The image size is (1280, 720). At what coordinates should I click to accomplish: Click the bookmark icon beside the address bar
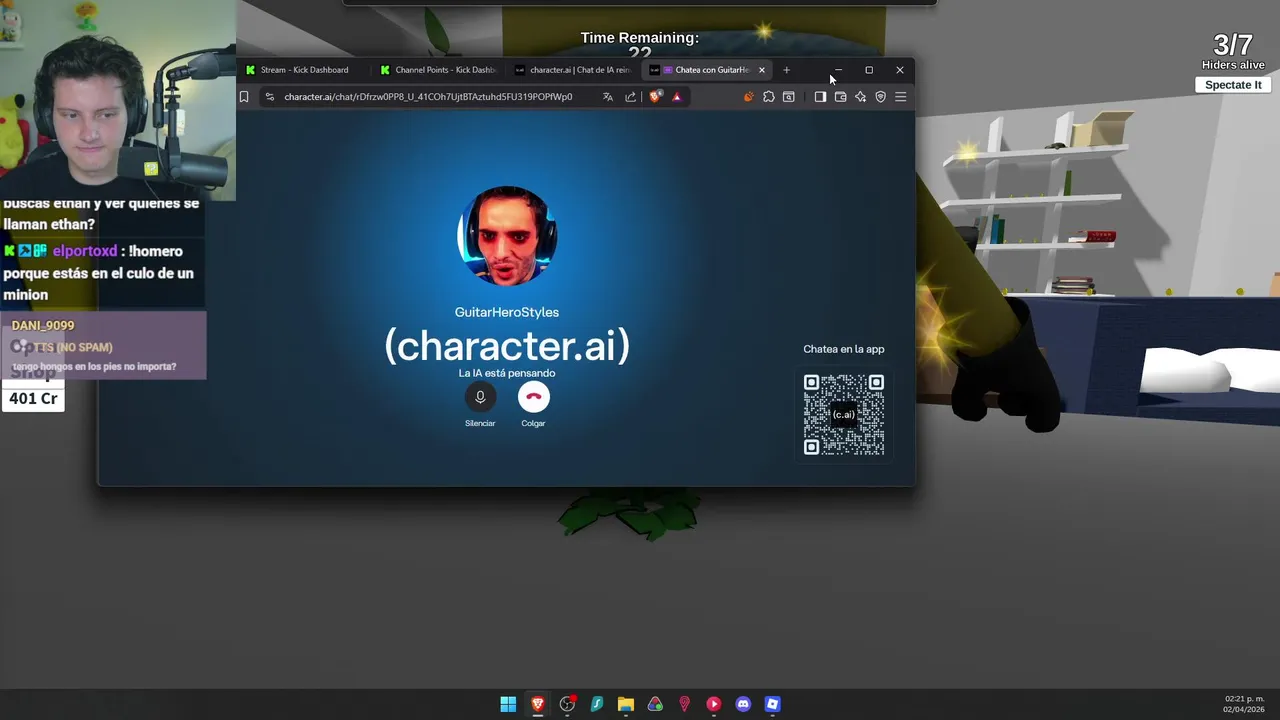click(x=244, y=97)
